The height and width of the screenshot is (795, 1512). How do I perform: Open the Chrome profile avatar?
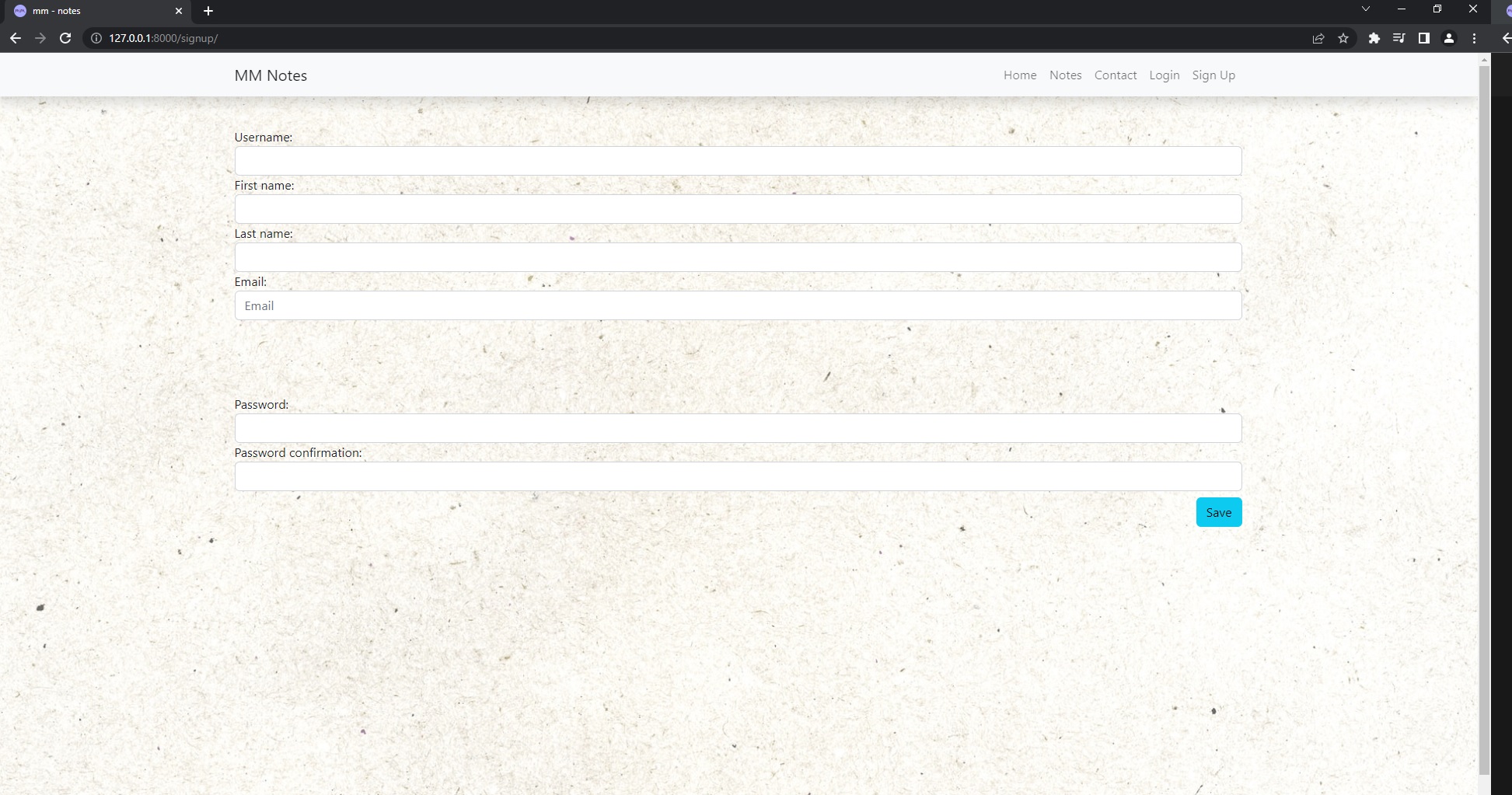[x=1449, y=38]
